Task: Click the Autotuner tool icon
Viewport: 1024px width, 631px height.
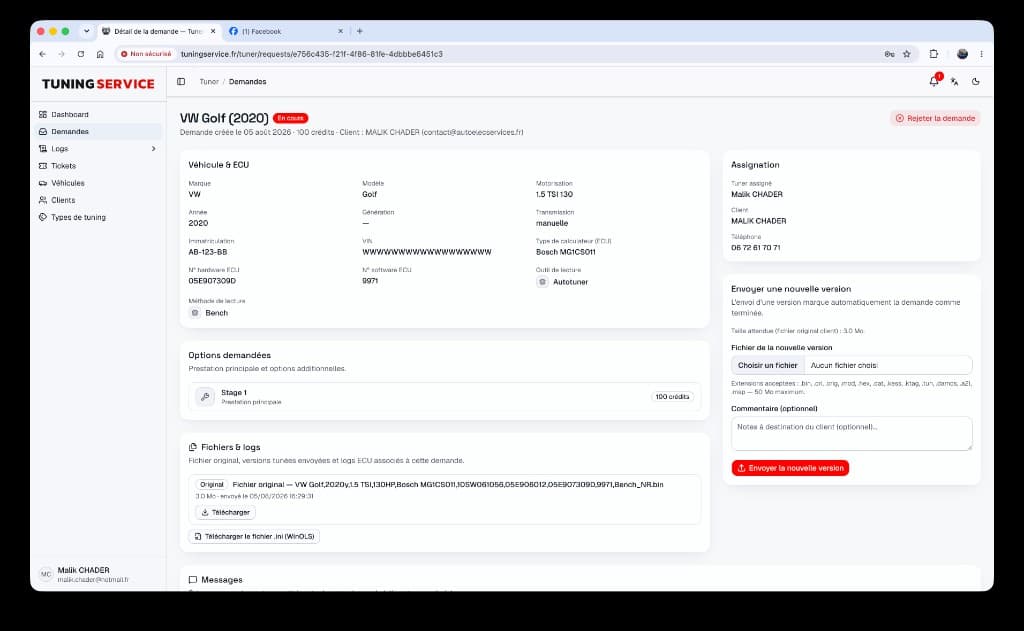Action: point(542,282)
